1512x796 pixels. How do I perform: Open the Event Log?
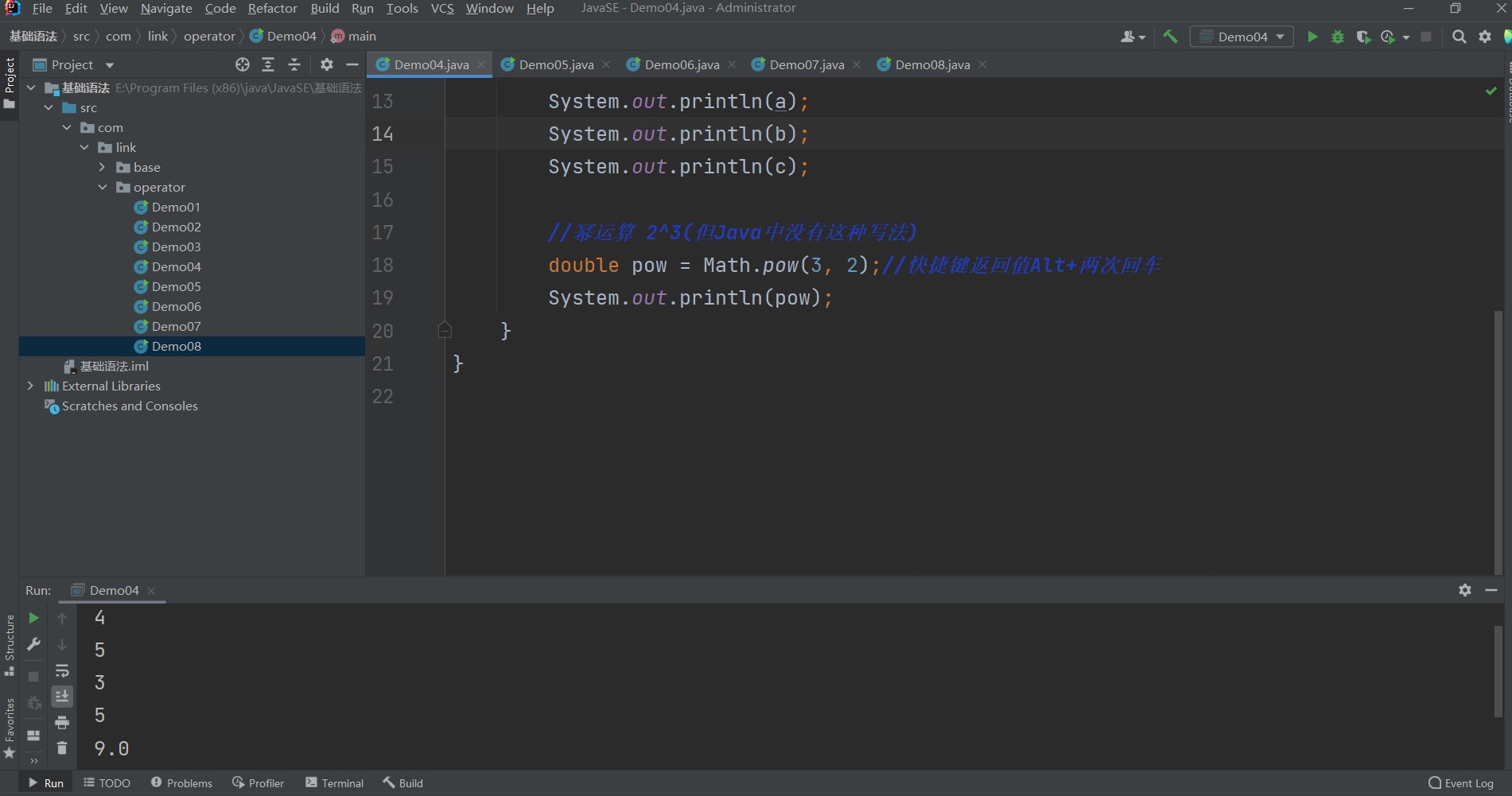click(x=1461, y=783)
